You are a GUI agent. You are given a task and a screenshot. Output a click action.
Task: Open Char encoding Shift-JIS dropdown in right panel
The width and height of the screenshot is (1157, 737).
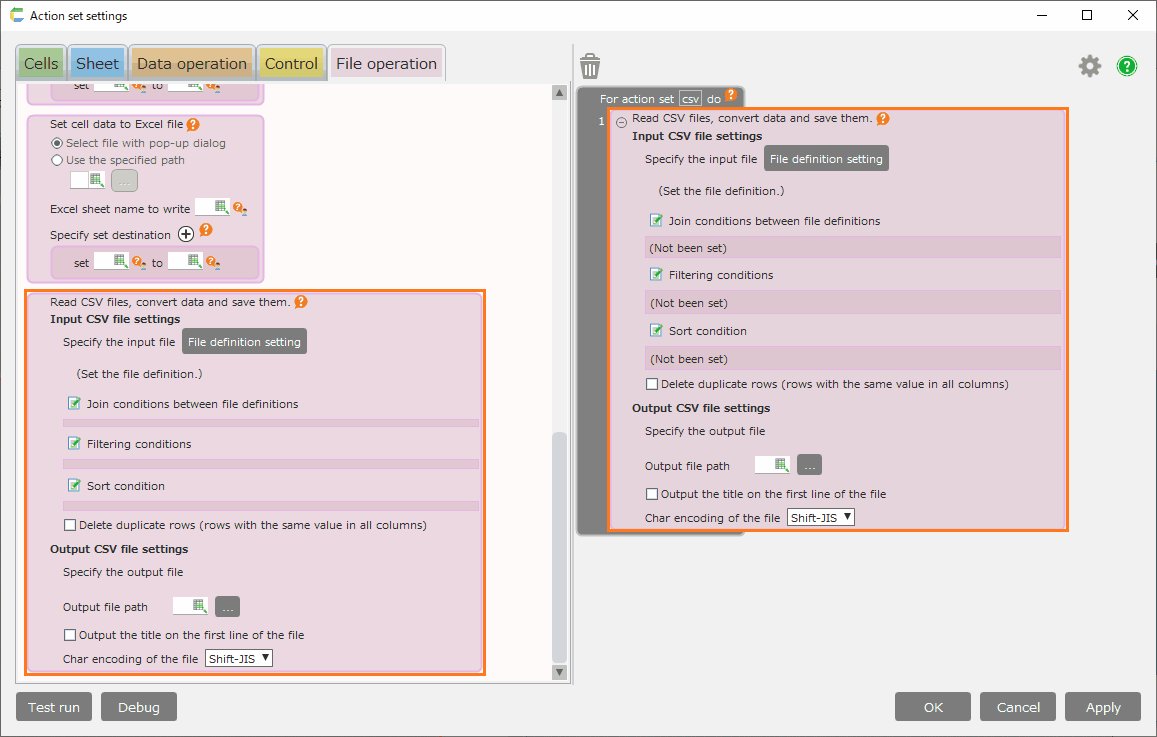(821, 518)
